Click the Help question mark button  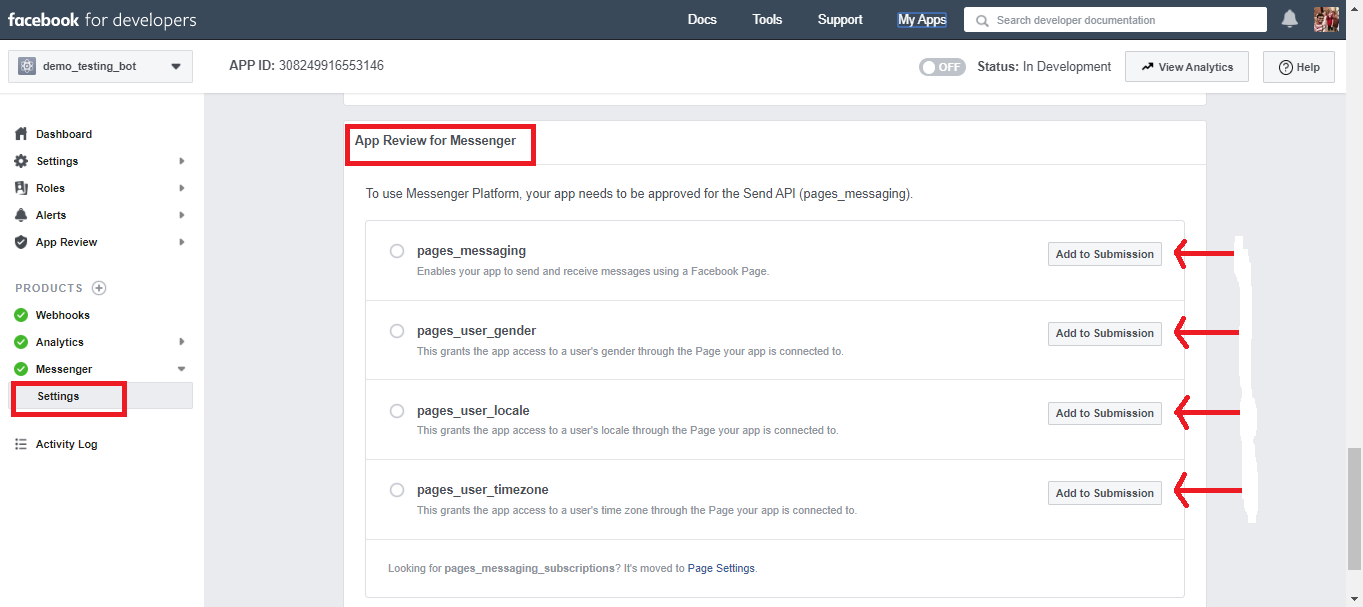pyautogui.click(x=1298, y=66)
